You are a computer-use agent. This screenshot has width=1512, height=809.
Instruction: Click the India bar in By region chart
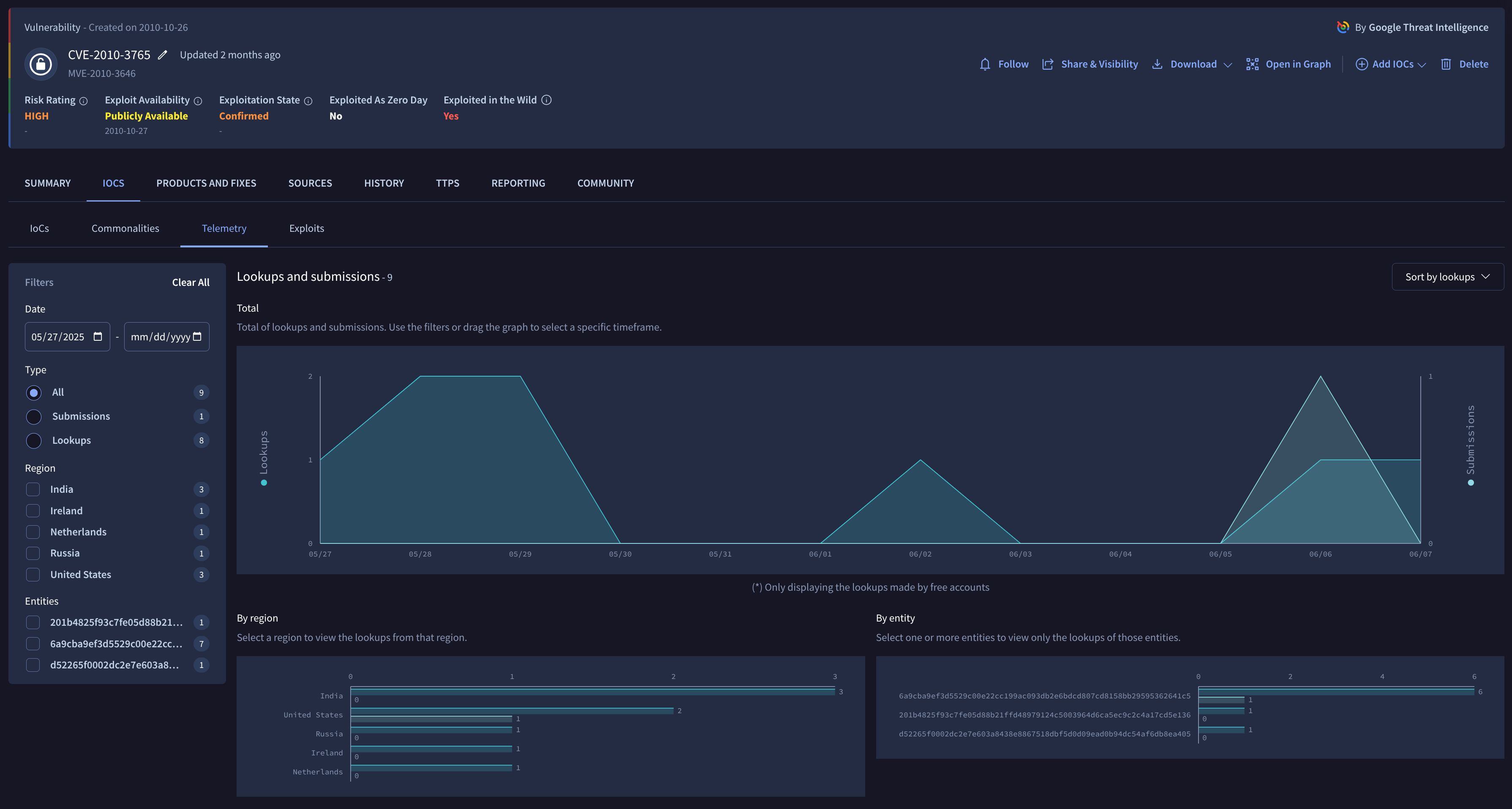[592, 692]
